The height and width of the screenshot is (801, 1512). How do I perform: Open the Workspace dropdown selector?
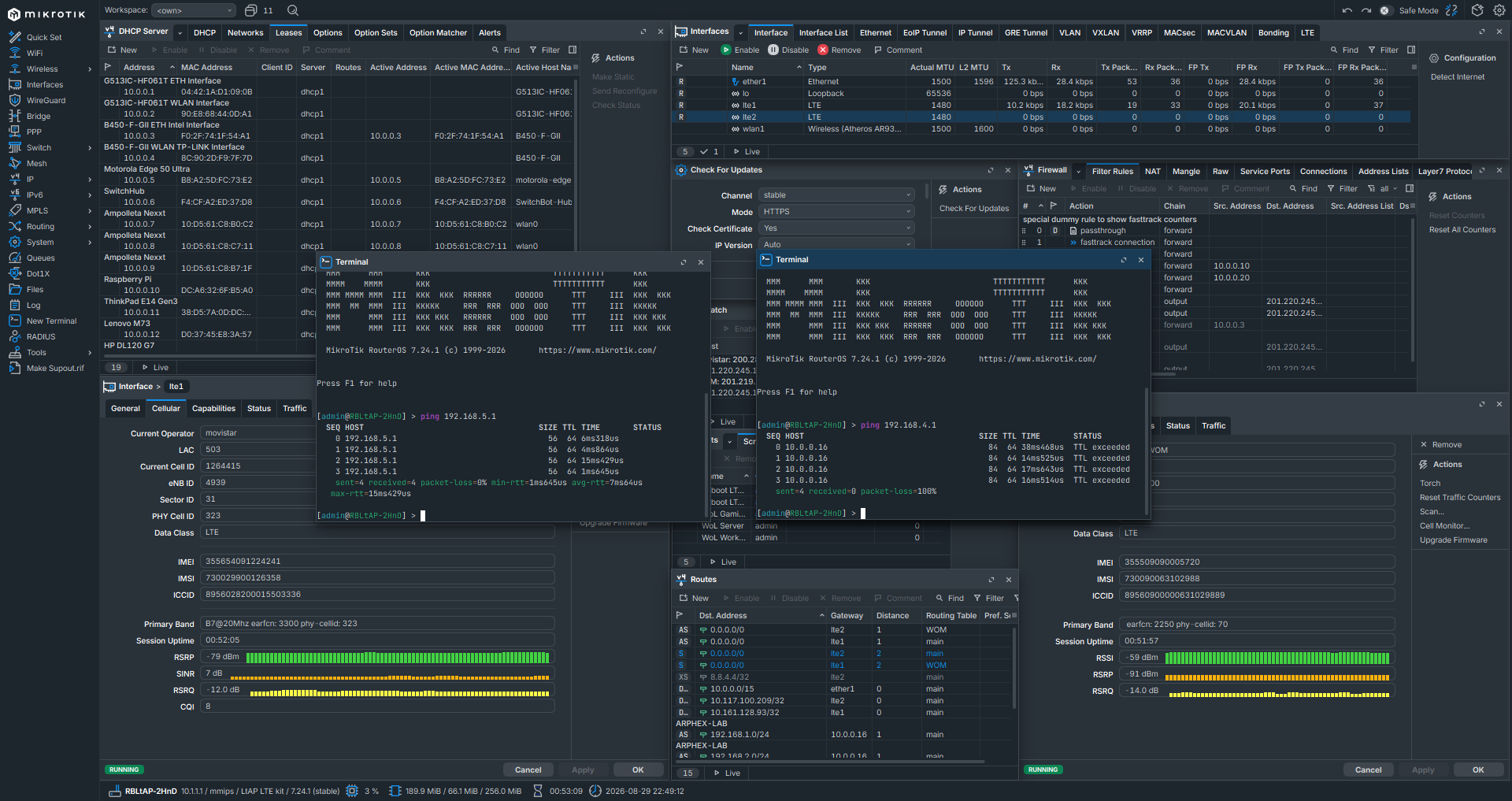[194, 10]
